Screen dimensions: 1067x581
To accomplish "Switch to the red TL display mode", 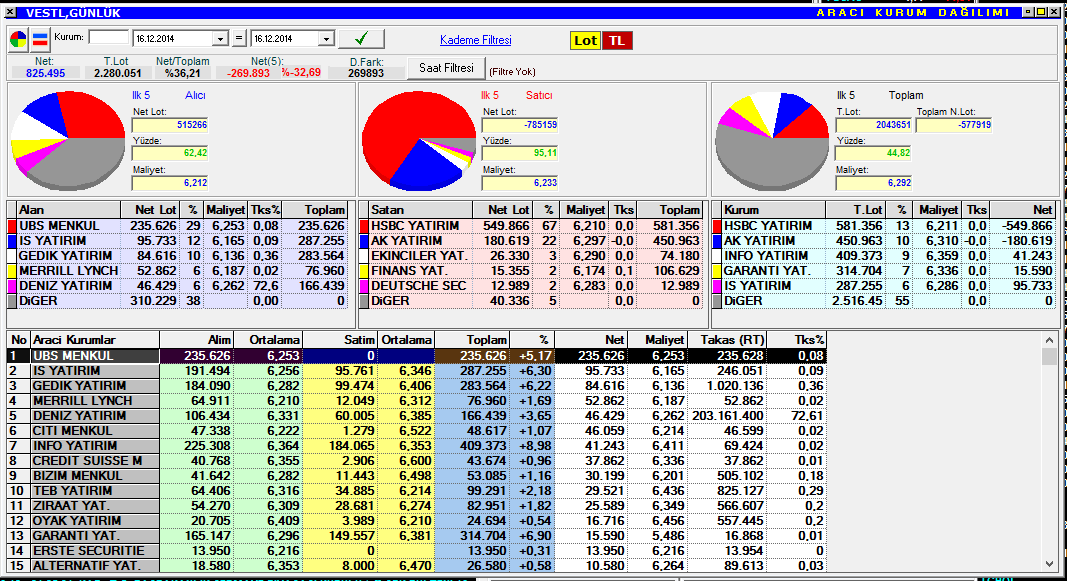I will pos(617,40).
